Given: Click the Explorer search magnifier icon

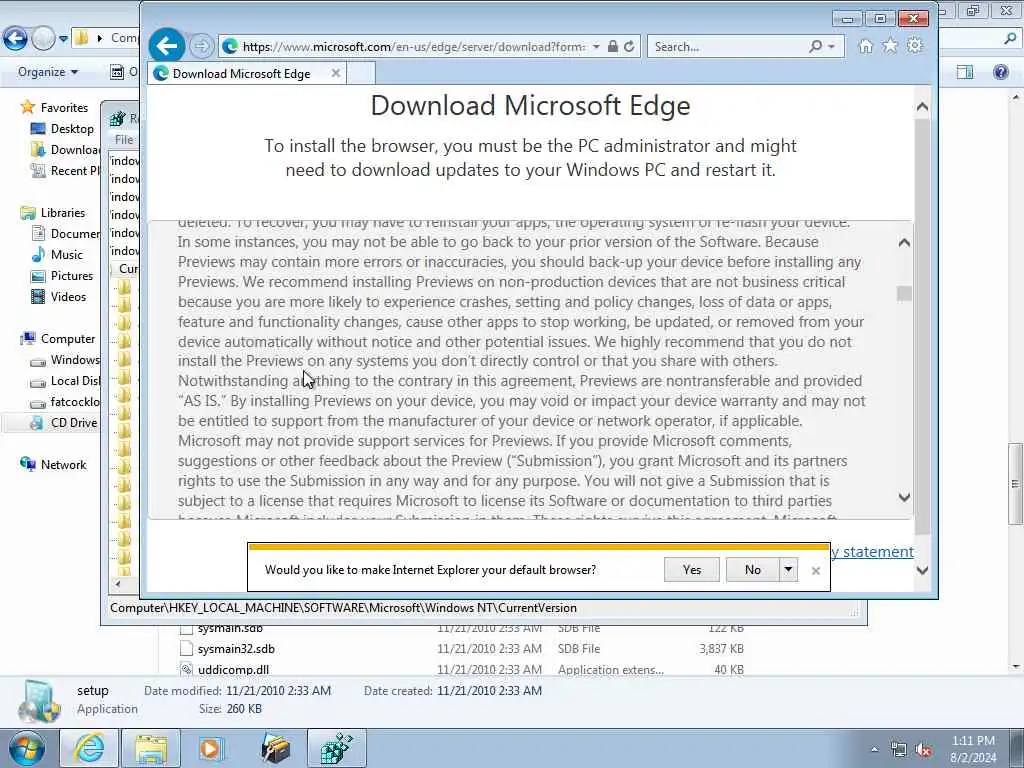Looking at the screenshot, I should click(x=1011, y=39).
